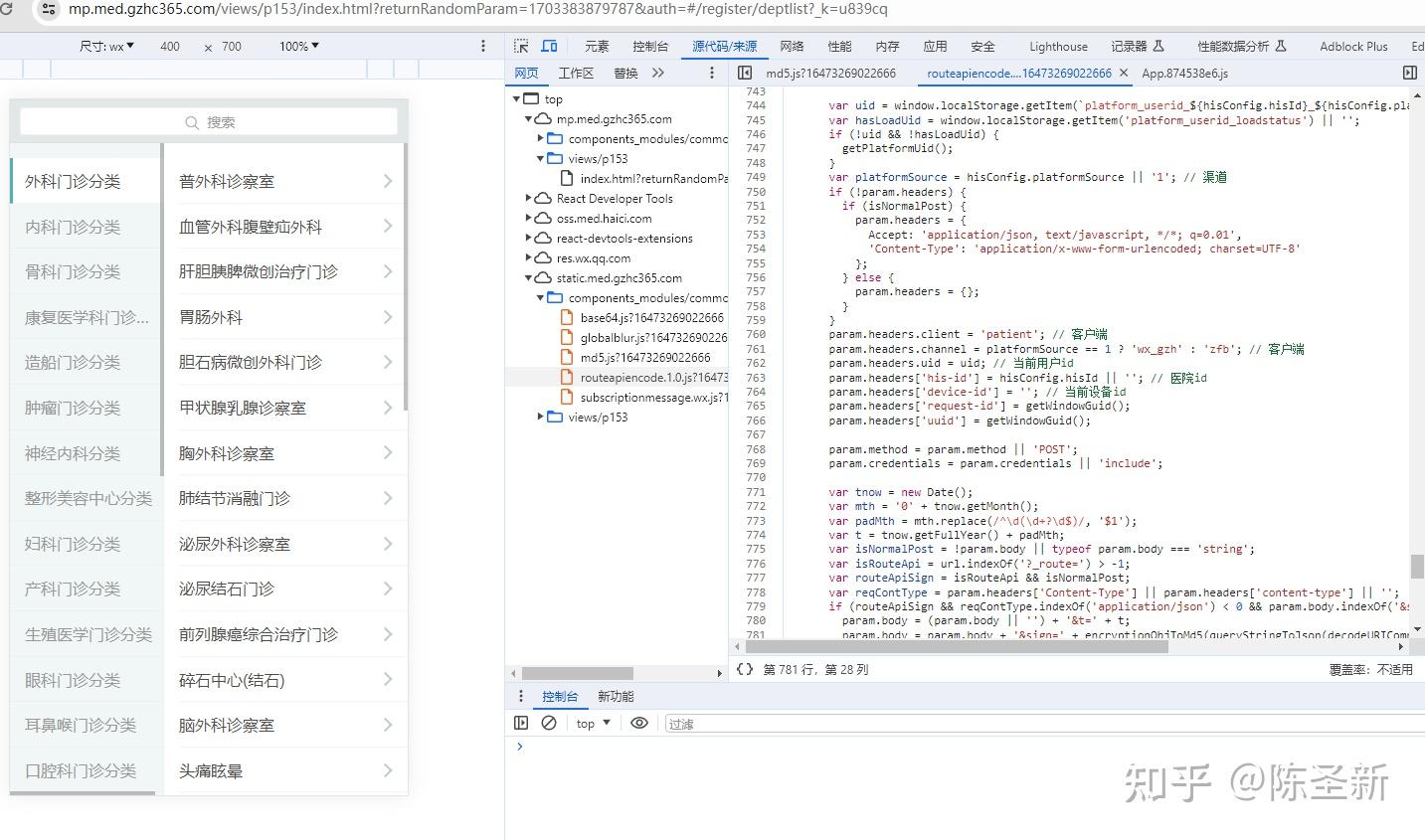Select 眼科门诊分类 category

point(86,680)
